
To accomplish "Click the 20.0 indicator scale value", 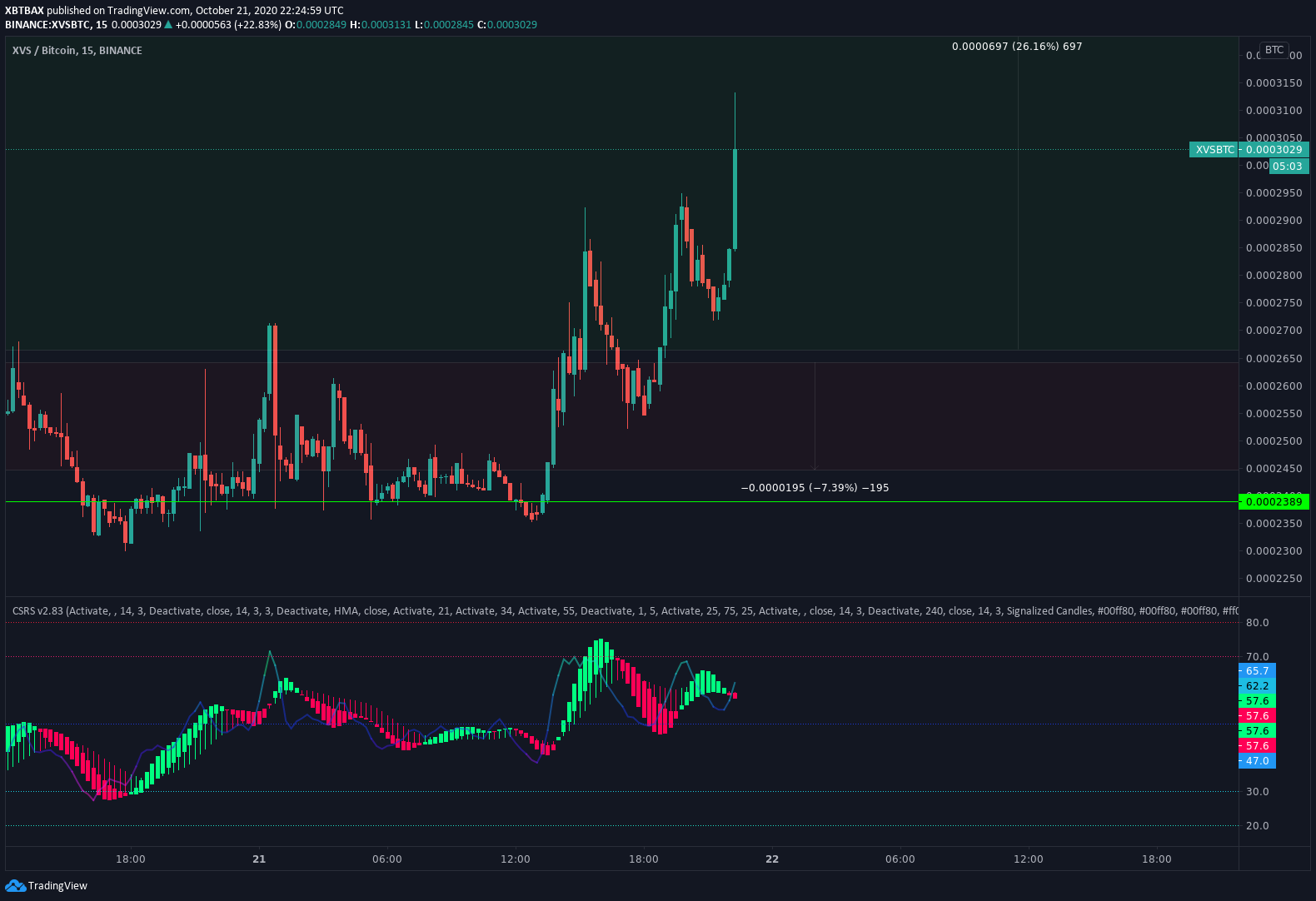I will [1258, 826].
